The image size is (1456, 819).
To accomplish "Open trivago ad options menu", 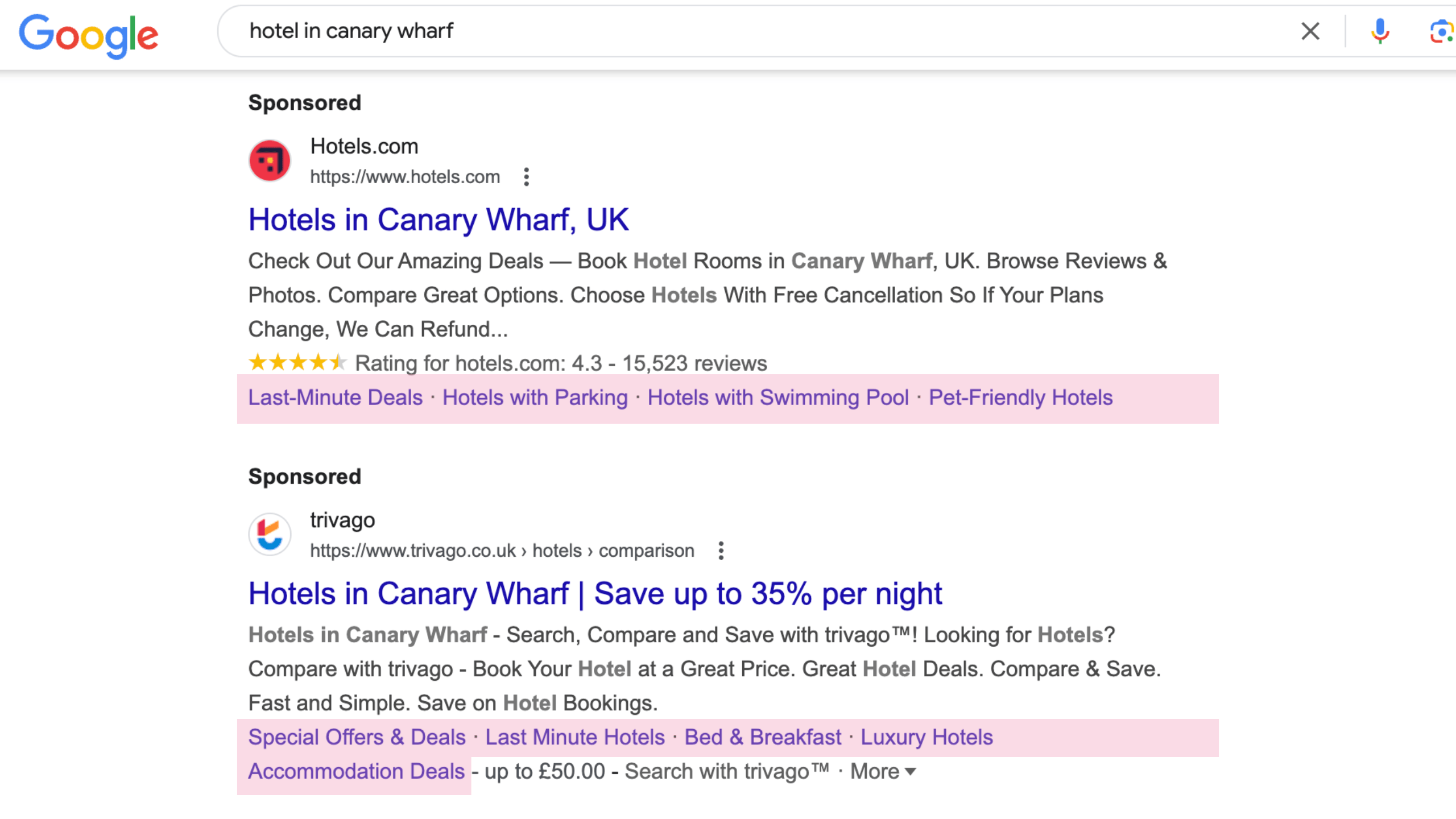I will pyautogui.click(x=721, y=551).
